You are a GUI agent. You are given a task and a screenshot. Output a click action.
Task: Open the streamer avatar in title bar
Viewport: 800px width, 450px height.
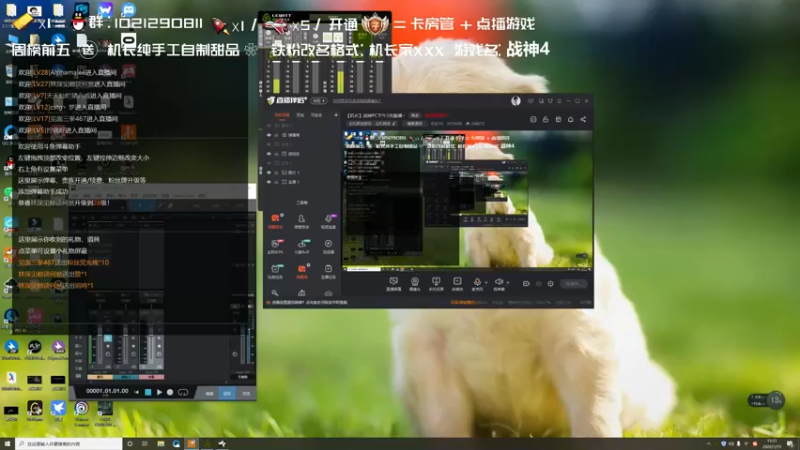point(516,101)
